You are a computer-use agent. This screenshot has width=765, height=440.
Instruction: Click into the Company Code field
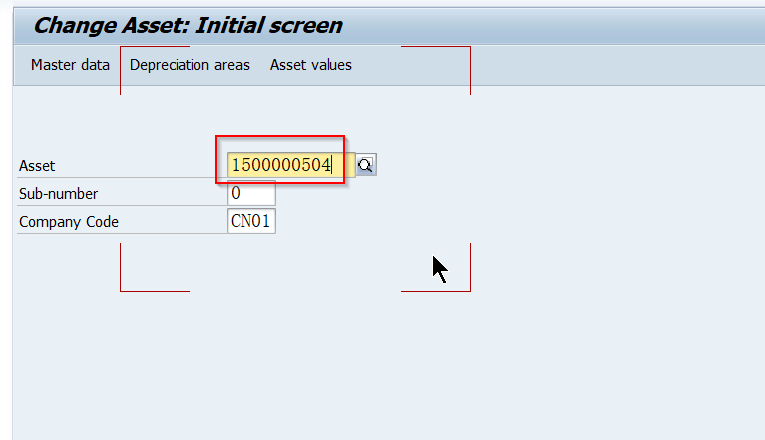(251, 221)
